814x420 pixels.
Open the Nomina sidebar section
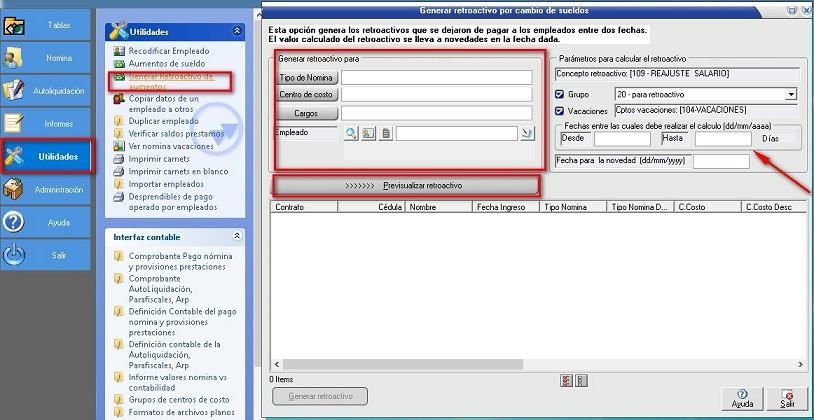tap(45, 58)
